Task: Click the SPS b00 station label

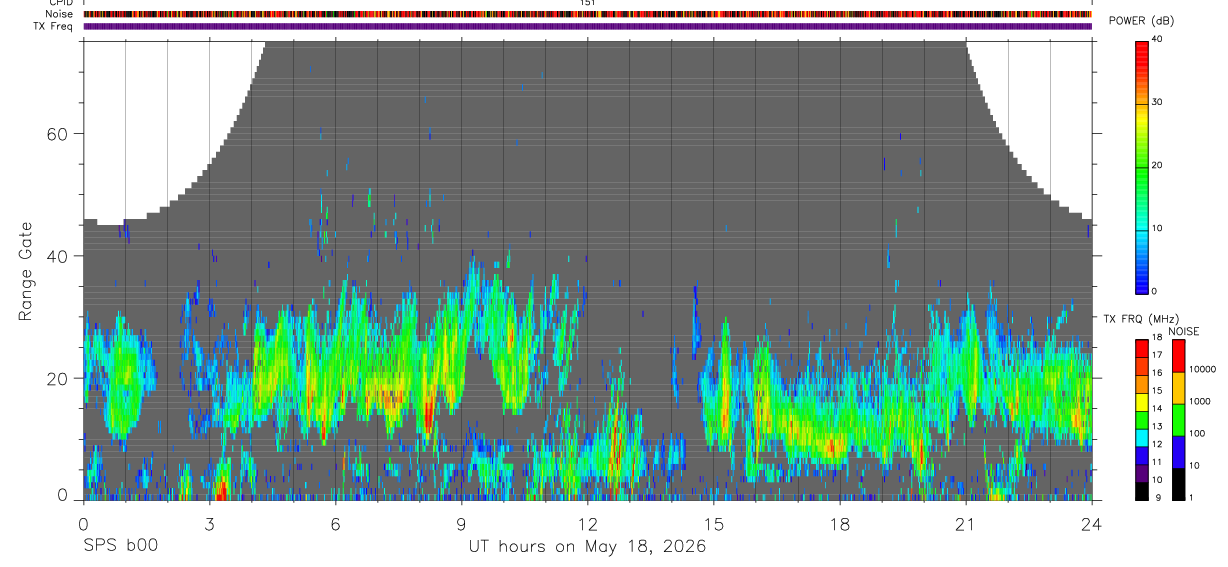Action: pos(119,546)
